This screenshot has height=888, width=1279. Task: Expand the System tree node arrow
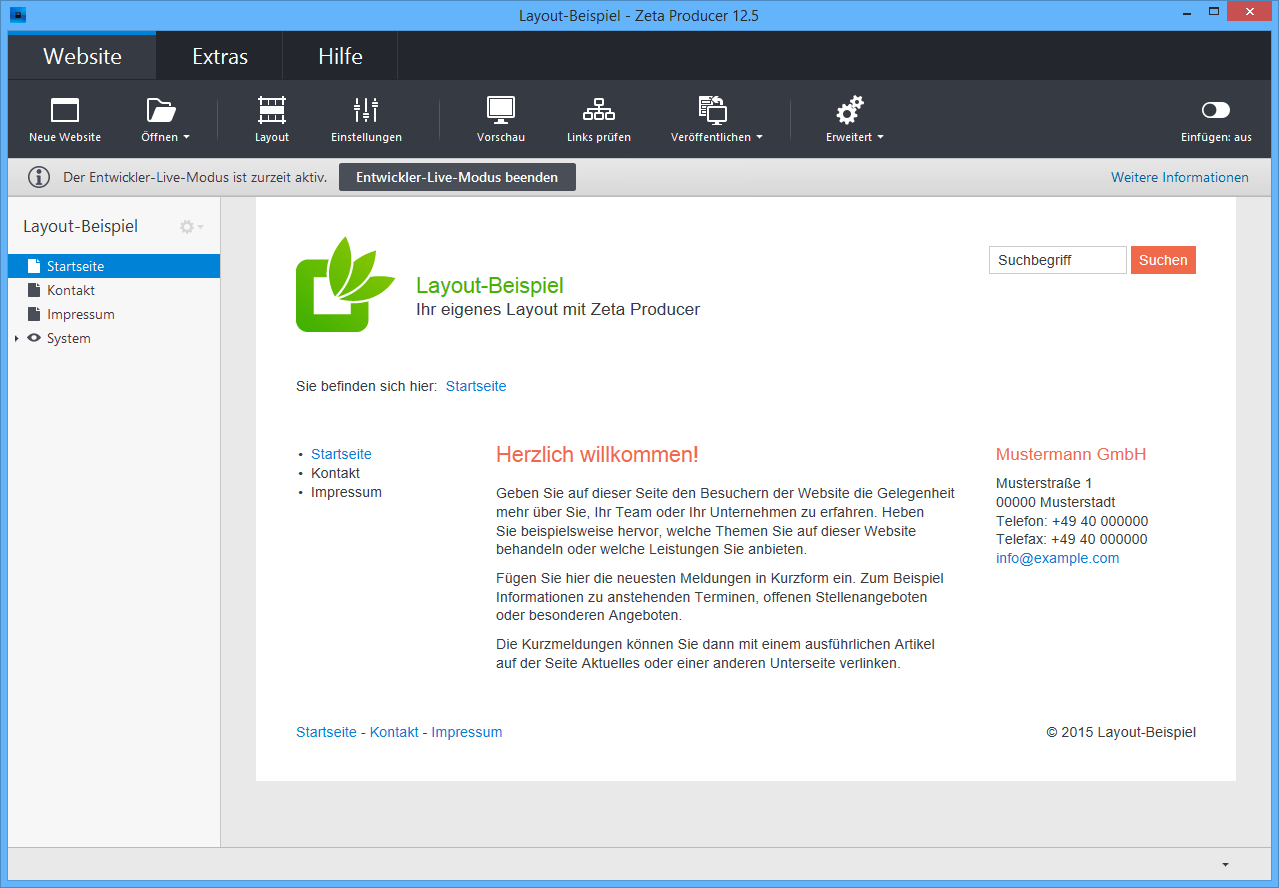click(17, 339)
